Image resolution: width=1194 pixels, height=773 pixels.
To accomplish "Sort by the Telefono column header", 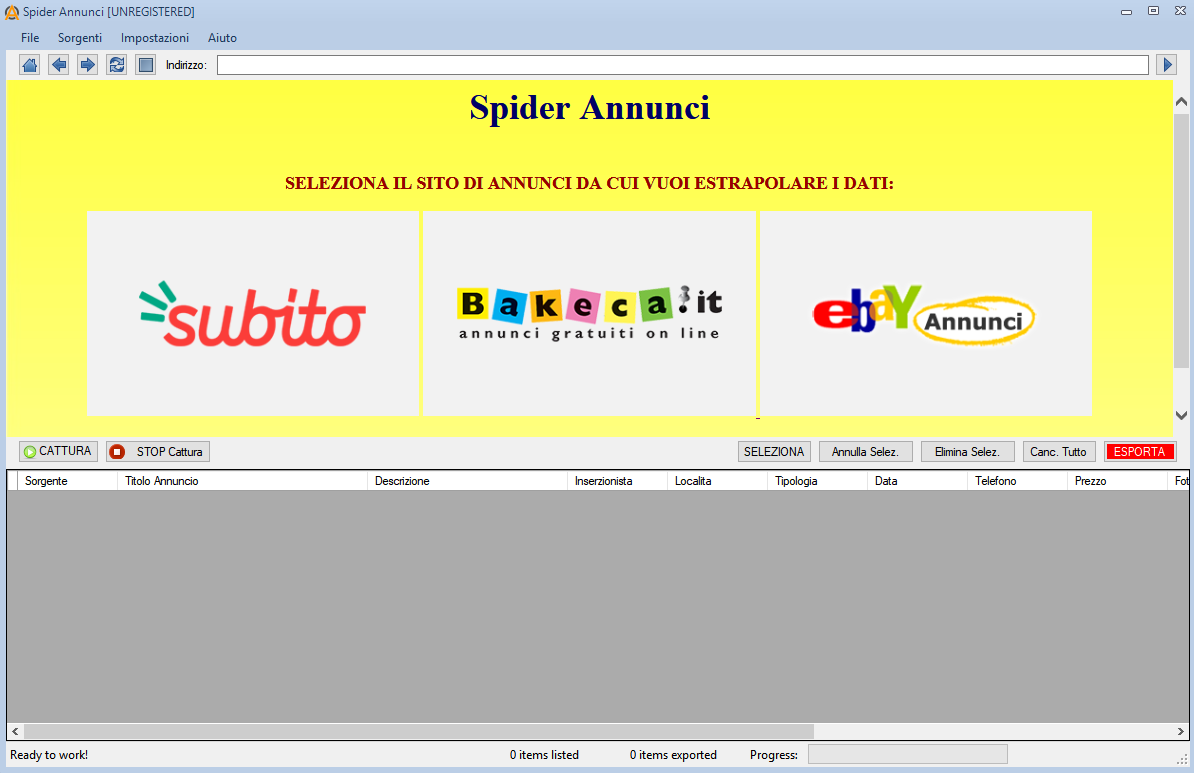I will pyautogui.click(x=1017, y=481).
